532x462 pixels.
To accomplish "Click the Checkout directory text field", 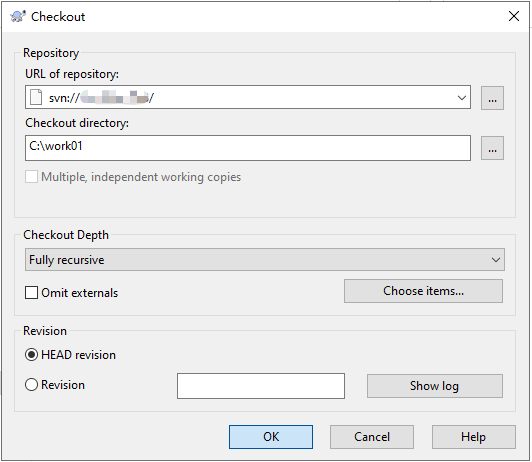I will (x=248, y=148).
